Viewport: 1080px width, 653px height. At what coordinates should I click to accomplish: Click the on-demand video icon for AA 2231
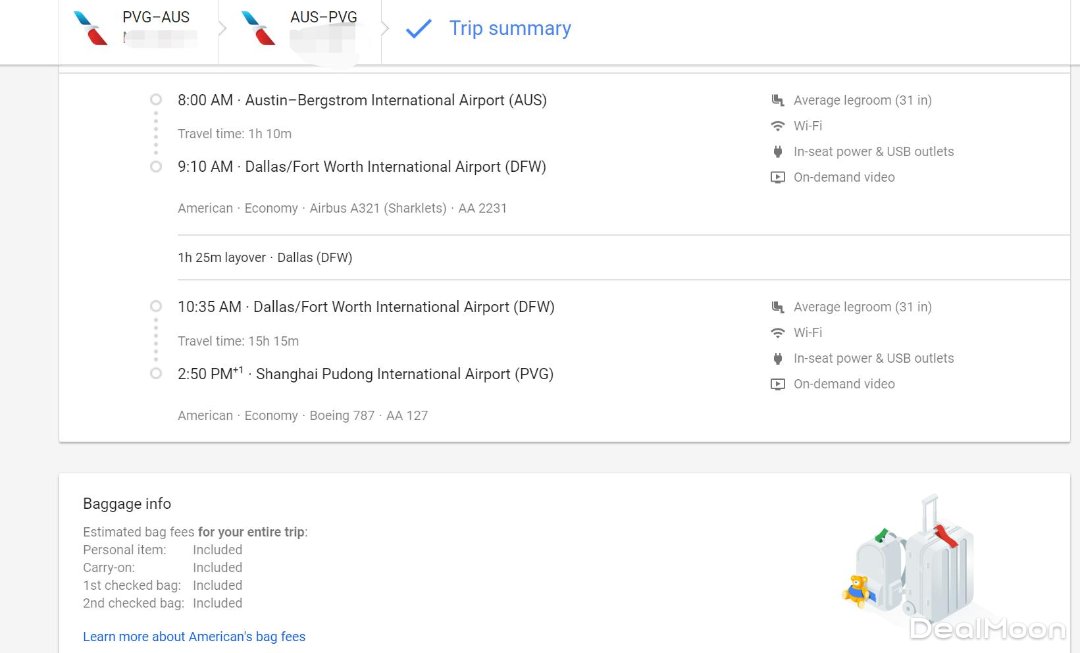[x=778, y=178]
